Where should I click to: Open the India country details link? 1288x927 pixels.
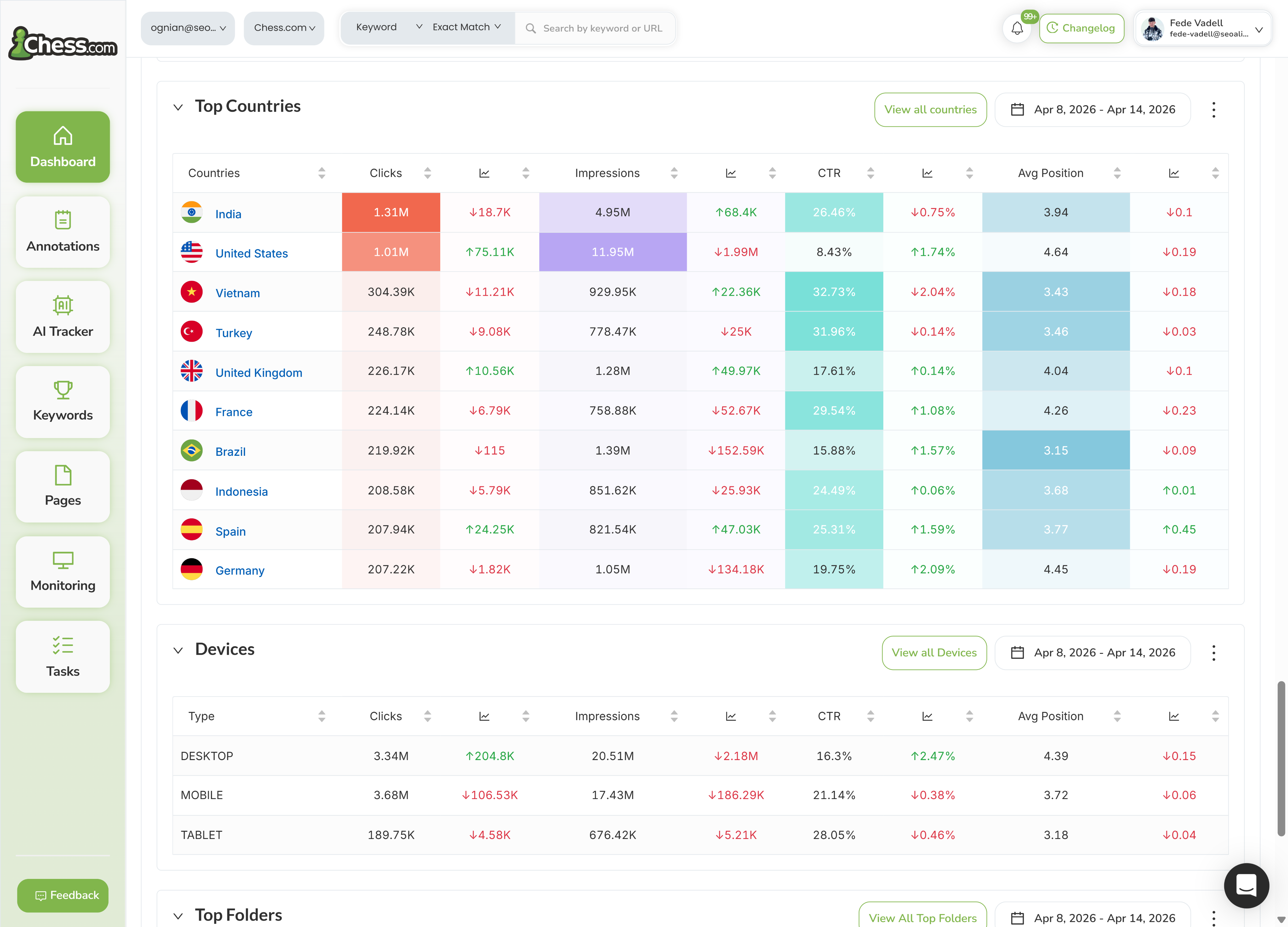point(228,214)
